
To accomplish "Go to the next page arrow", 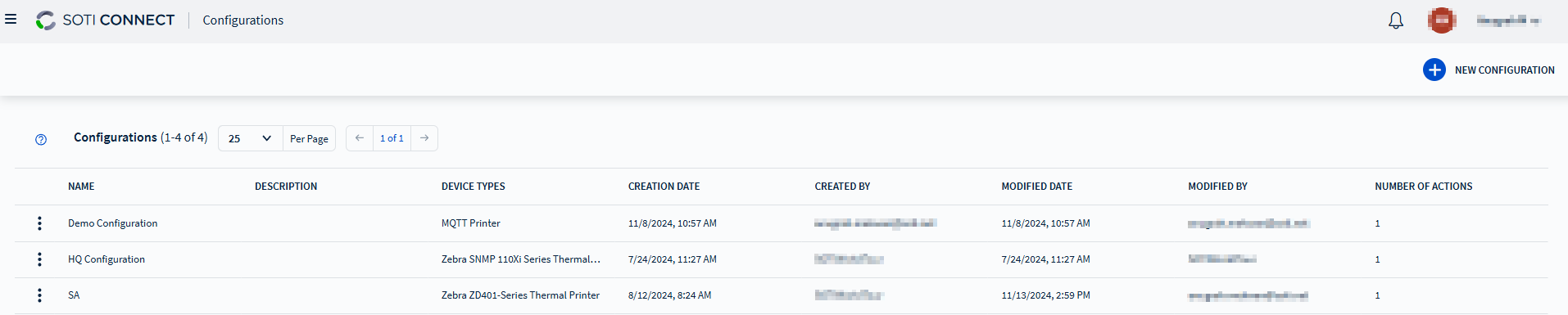I will 424,138.
